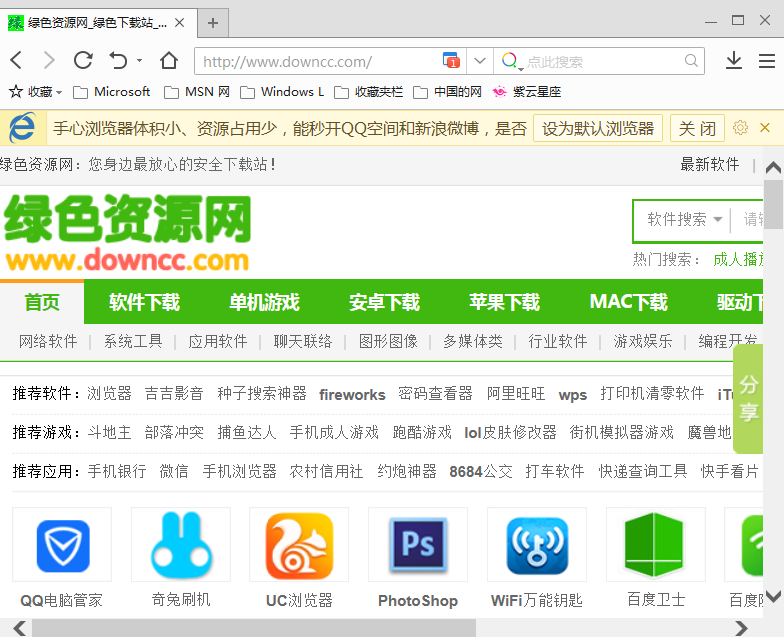Open the browser hamburger menu
The height and width of the screenshot is (637, 784).
point(766,61)
